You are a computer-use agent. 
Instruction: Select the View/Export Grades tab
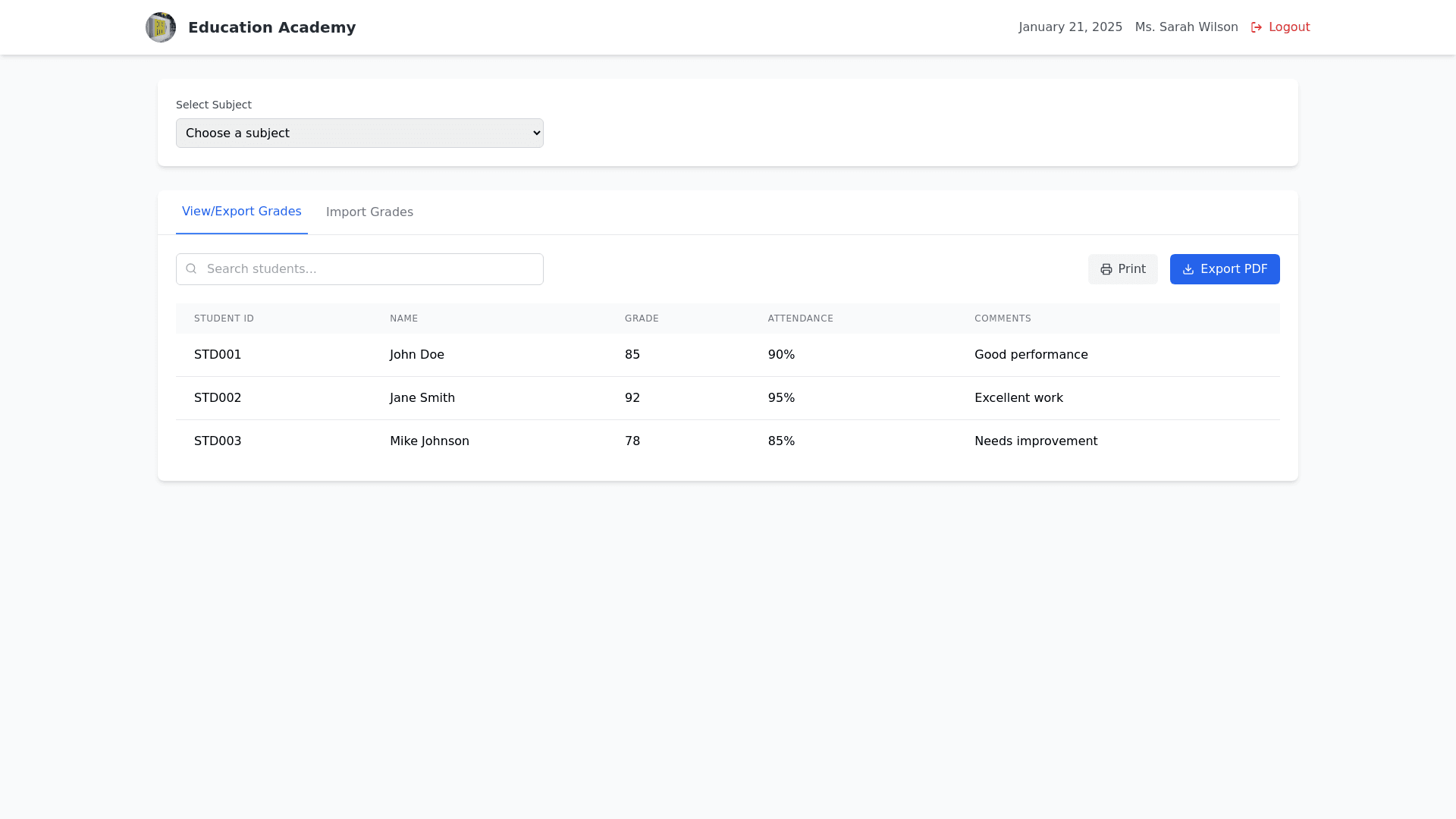tap(241, 211)
